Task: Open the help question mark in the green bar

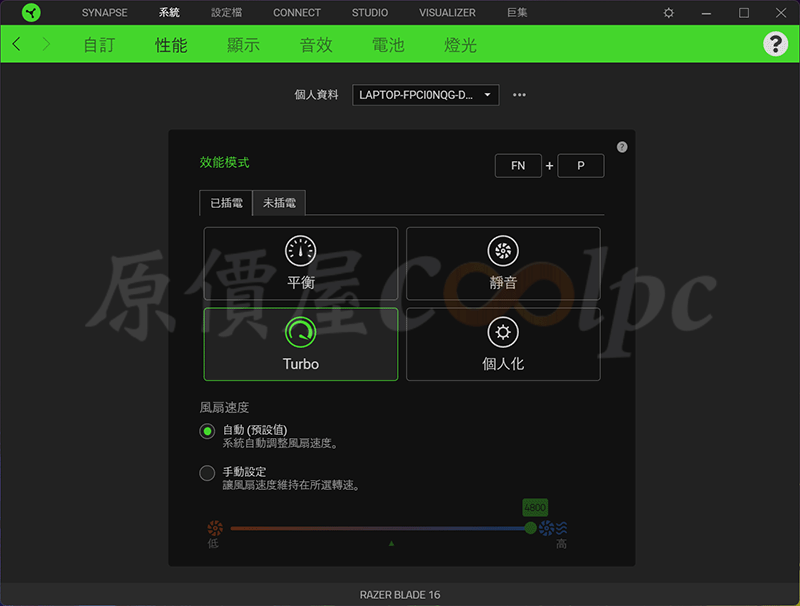Action: click(x=775, y=44)
